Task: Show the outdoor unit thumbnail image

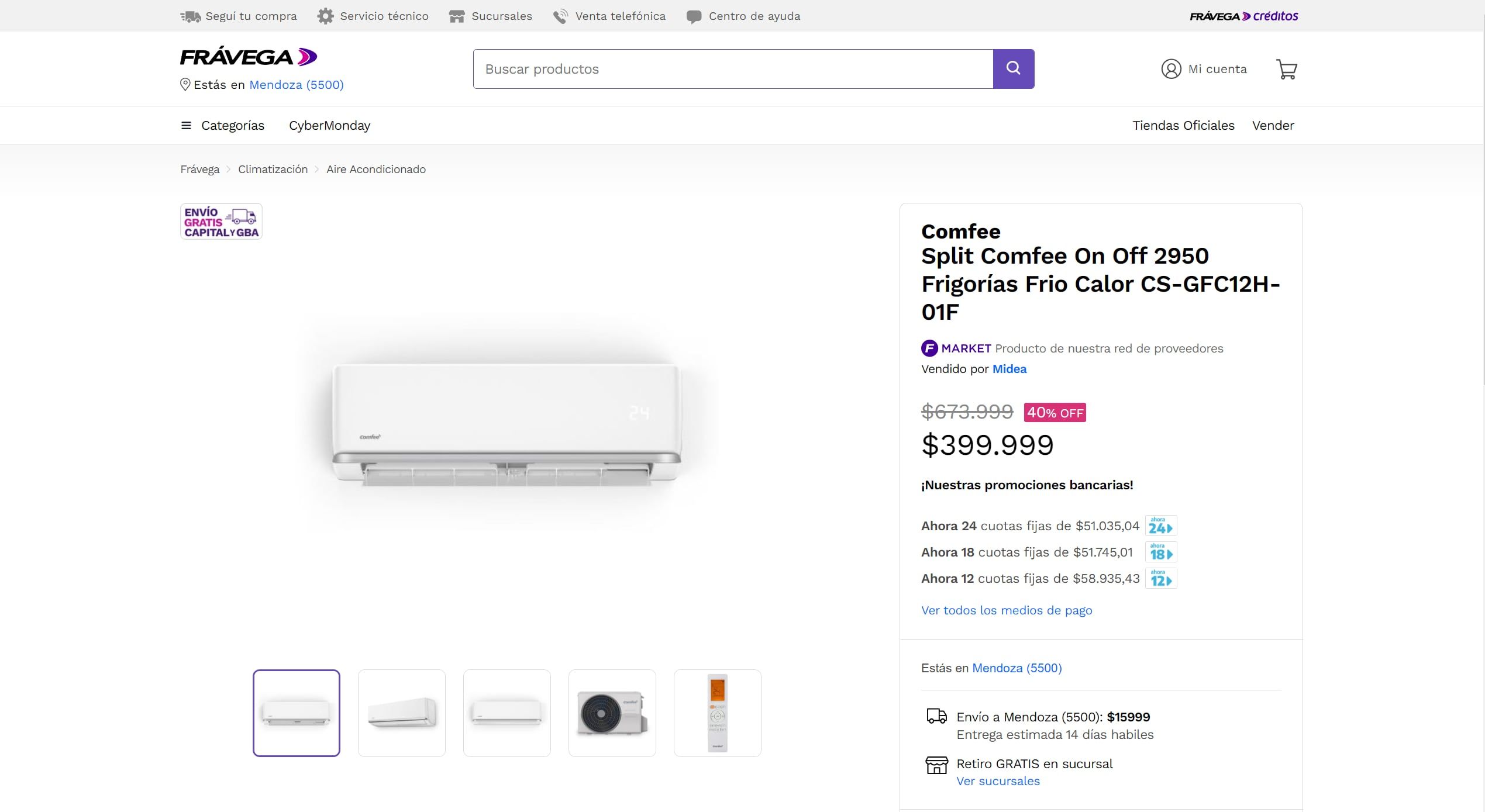Action: pyautogui.click(x=612, y=713)
